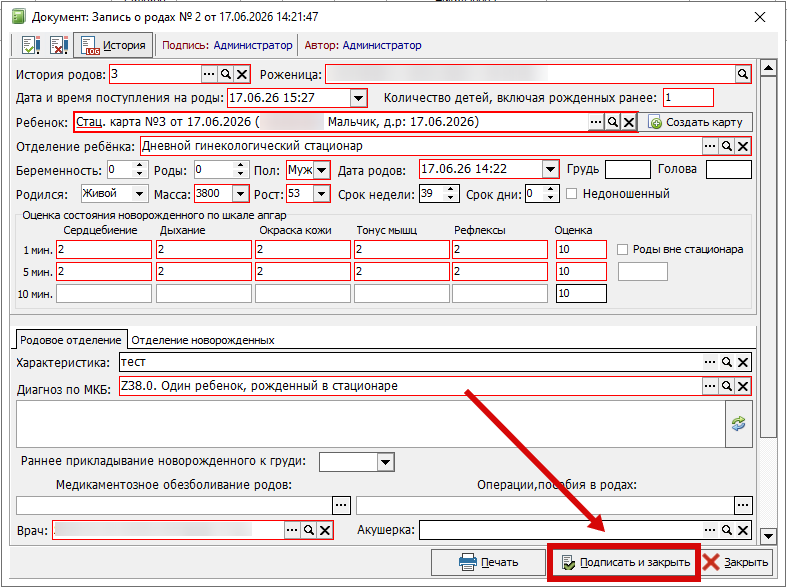Clear the Ребенок field
The width and height of the screenshot is (787, 588).
coord(629,122)
